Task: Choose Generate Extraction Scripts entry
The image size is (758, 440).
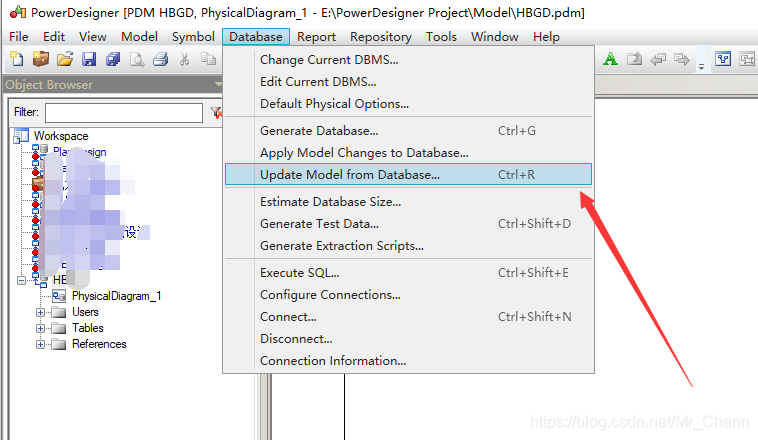Action: (x=408, y=246)
